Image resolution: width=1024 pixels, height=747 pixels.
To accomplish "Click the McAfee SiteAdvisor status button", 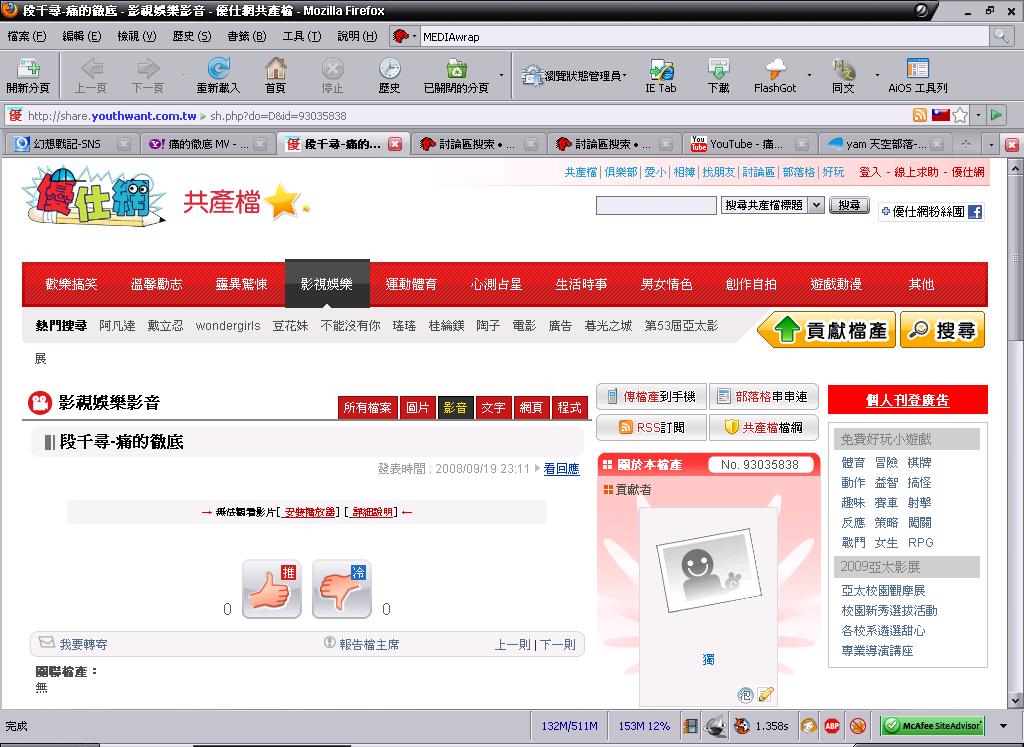I will click(x=932, y=726).
